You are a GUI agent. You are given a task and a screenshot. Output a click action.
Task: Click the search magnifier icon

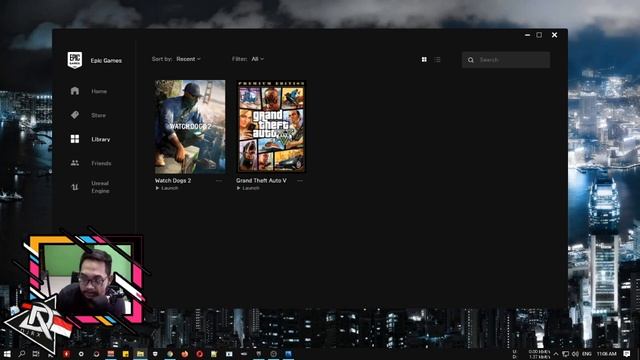tap(471, 60)
